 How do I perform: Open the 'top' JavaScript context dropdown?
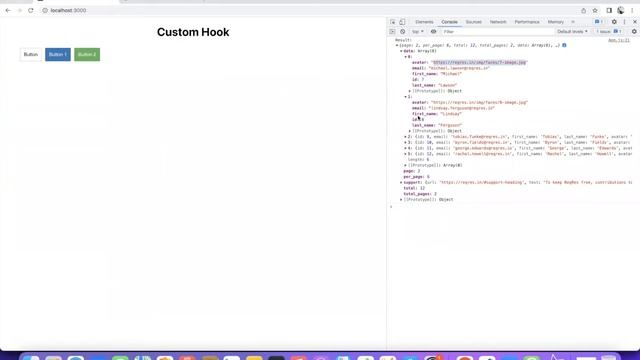click(418, 31)
